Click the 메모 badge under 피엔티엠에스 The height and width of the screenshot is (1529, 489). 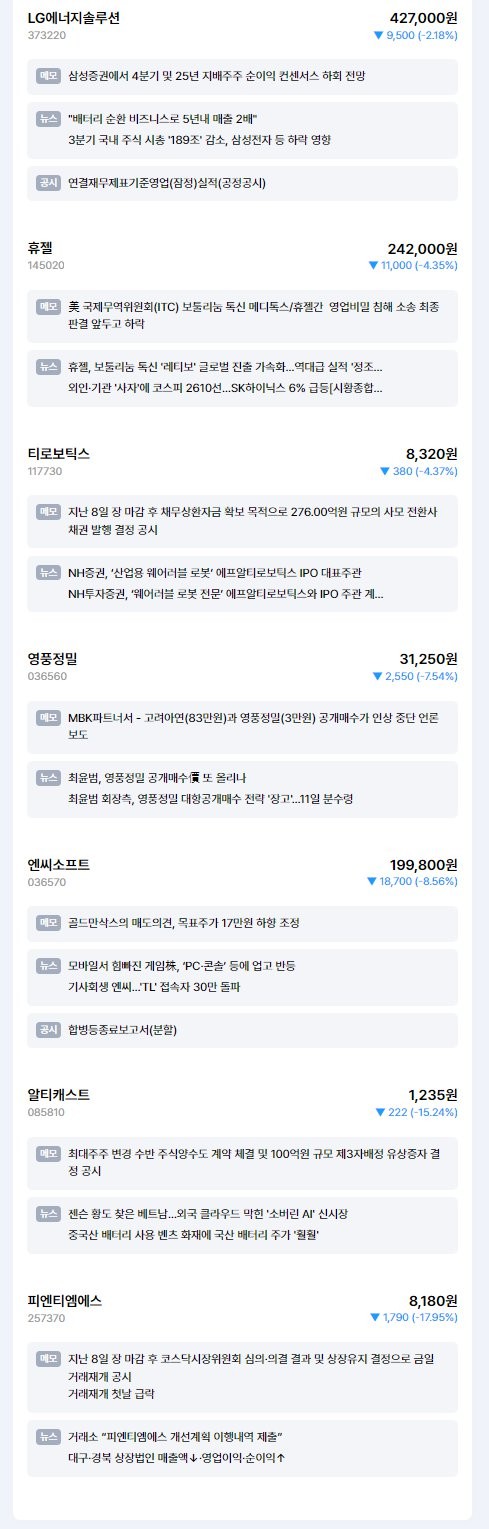(x=48, y=1358)
